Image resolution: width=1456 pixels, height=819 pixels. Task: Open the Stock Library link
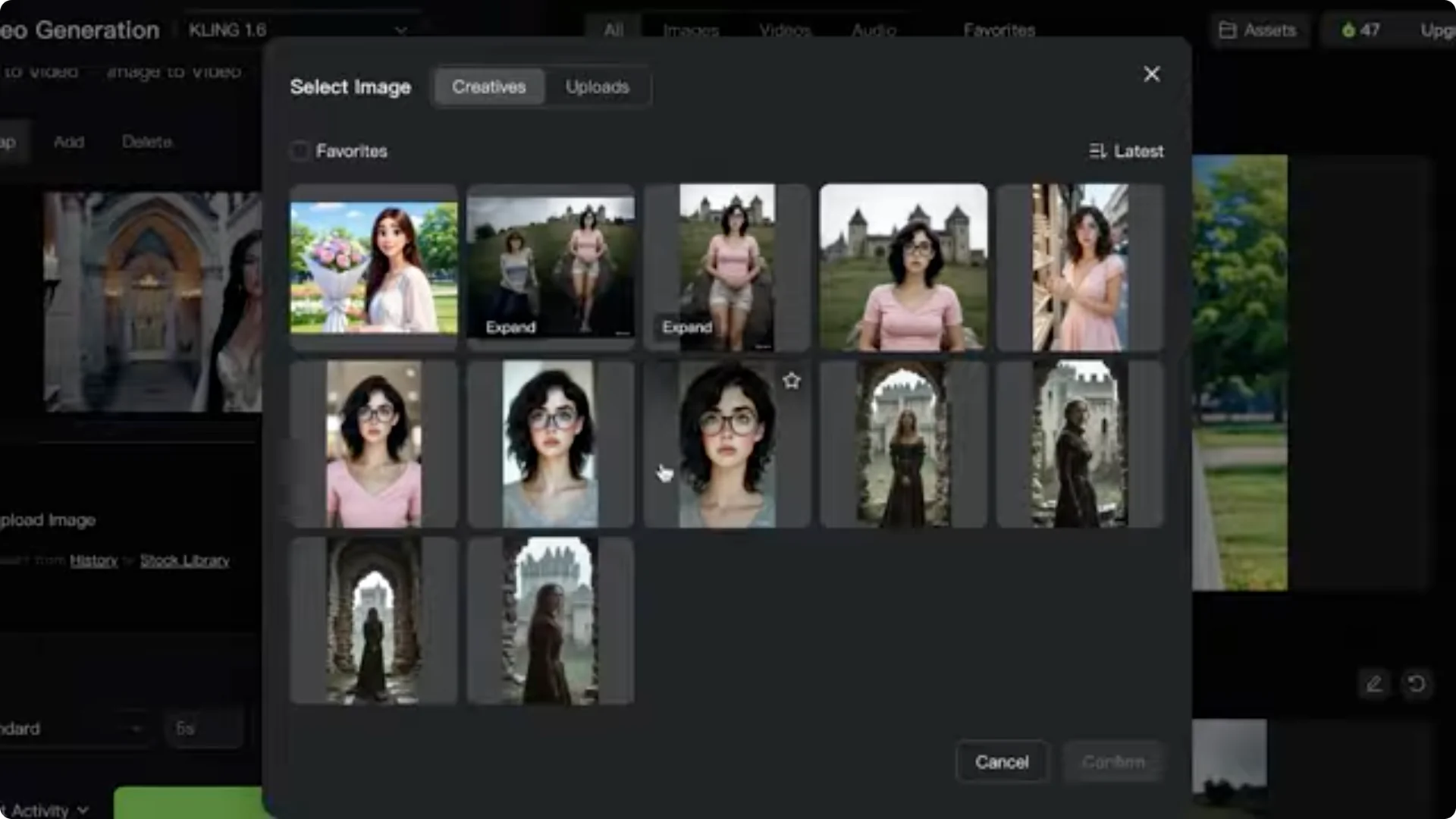click(x=184, y=560)
